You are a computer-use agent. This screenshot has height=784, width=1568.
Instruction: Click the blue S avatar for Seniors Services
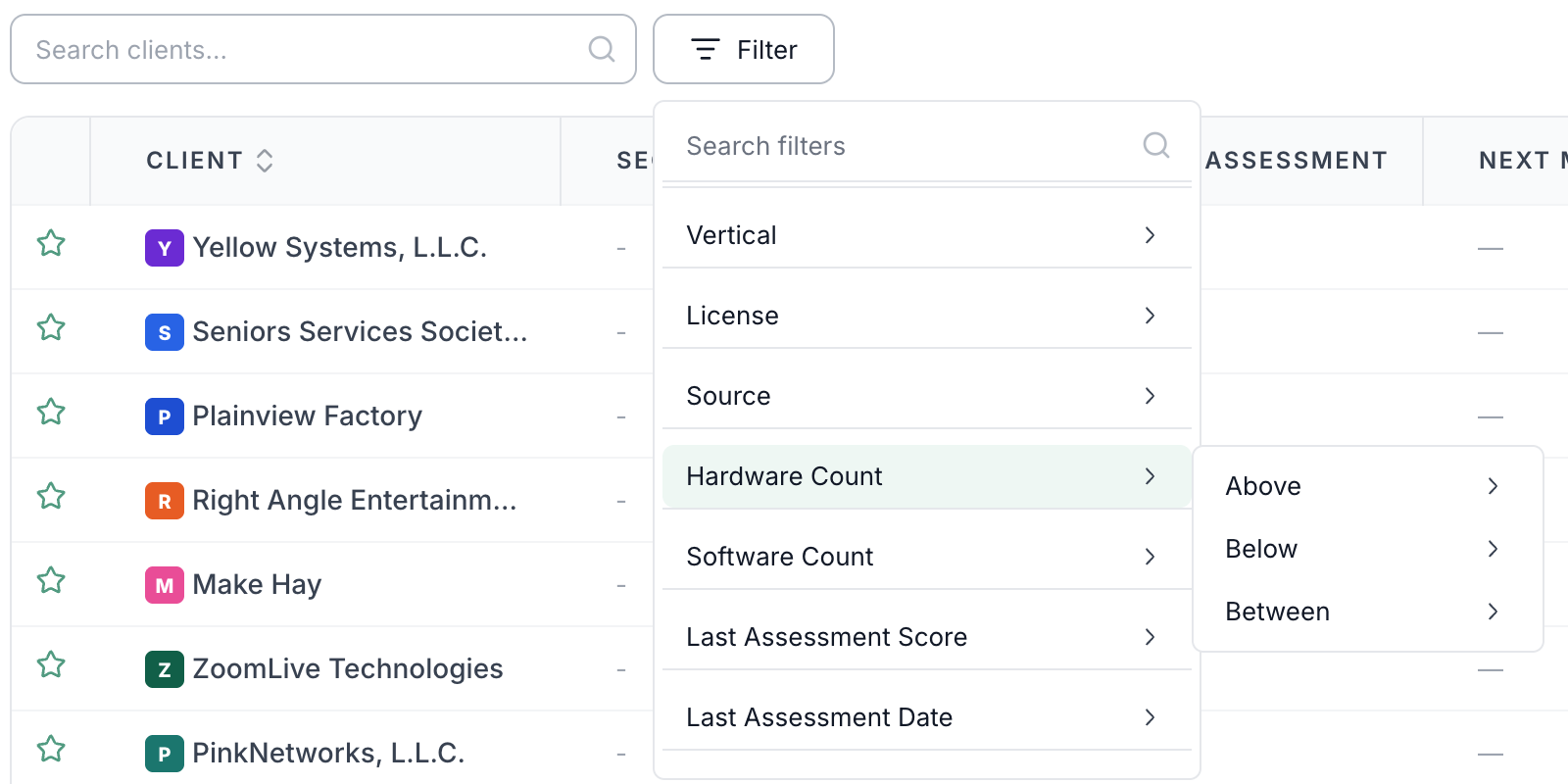(165, 332)
